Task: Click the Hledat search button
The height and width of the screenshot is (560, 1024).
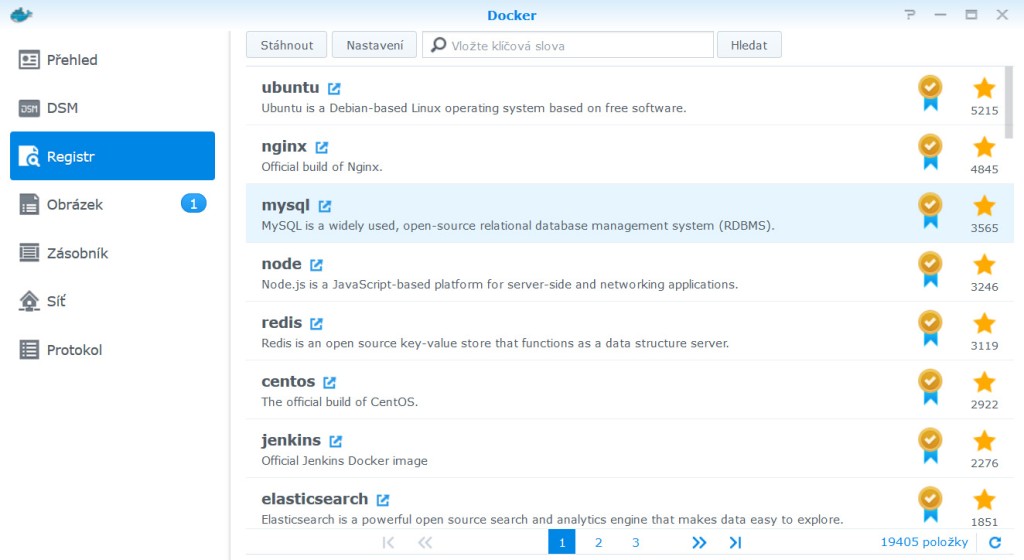Action: tap(749, 45)
